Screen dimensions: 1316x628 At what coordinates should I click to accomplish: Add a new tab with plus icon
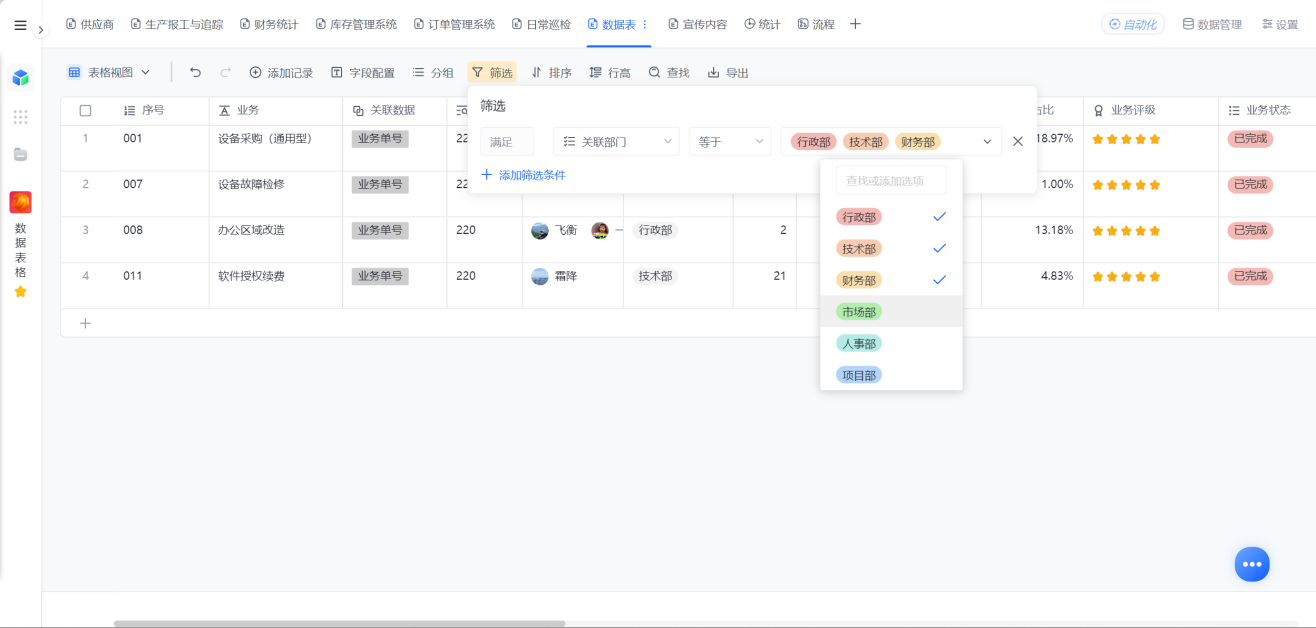[855, 24]
